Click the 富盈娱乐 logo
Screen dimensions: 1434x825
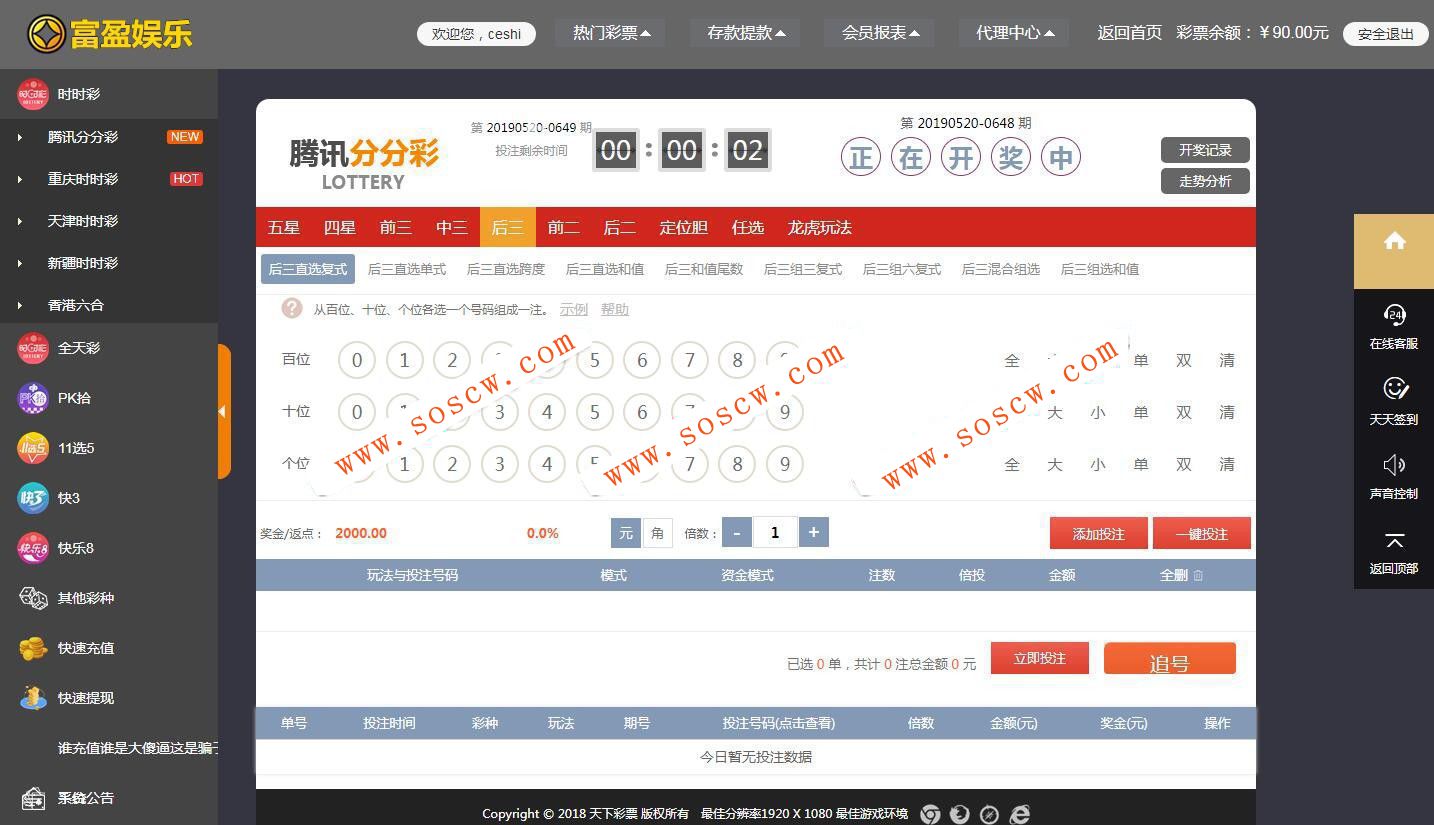109,34
